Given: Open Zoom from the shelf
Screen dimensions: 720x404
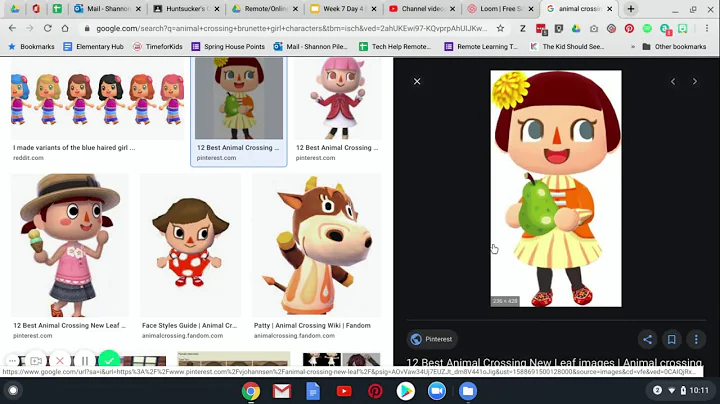Looking at the screenshot, I should coord(437,391).
